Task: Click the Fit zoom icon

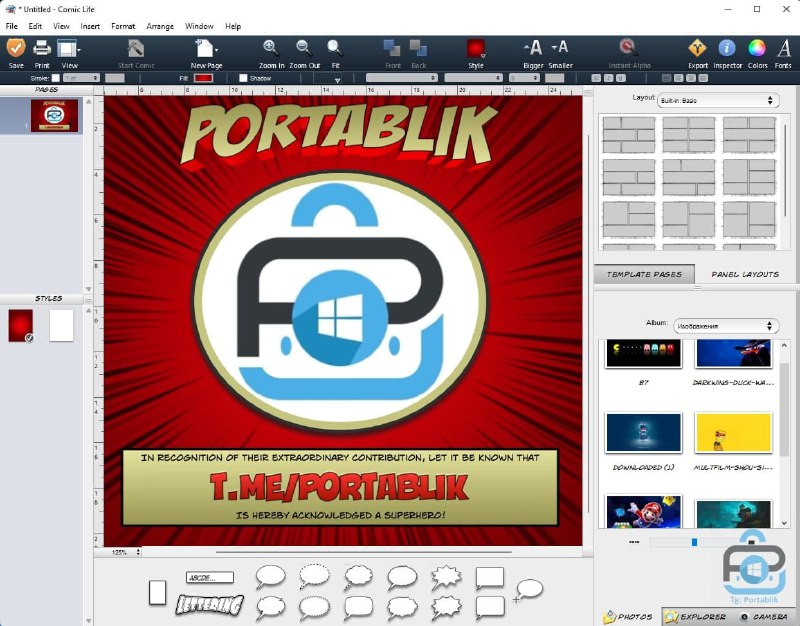Action: point(335,48)
